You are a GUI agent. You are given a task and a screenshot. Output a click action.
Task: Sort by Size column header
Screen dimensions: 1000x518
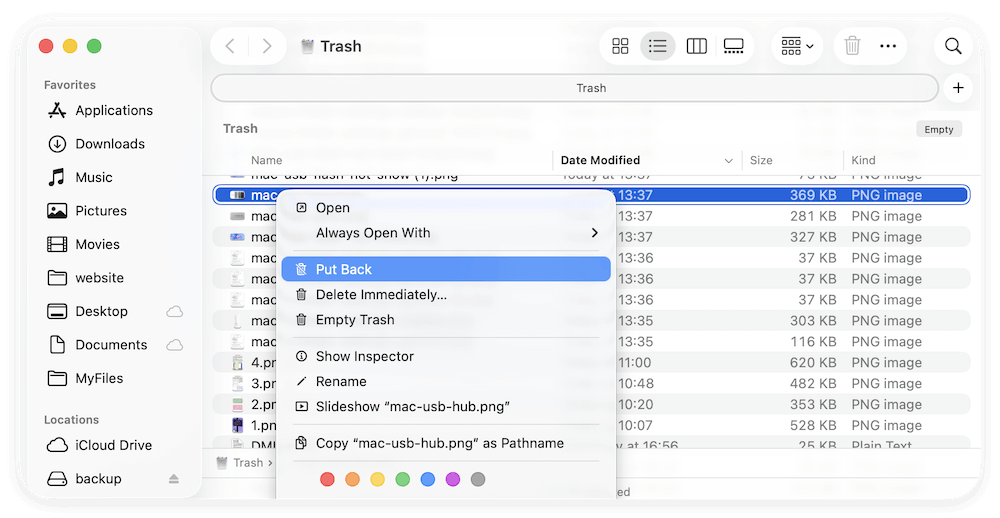pos(761,160)
